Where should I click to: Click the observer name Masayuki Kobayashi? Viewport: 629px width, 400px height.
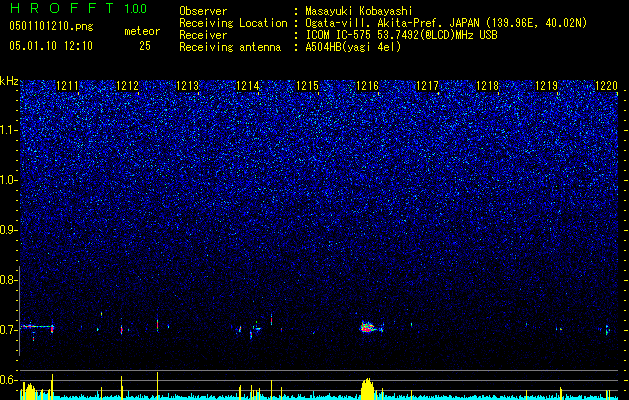tap(359, 11)
